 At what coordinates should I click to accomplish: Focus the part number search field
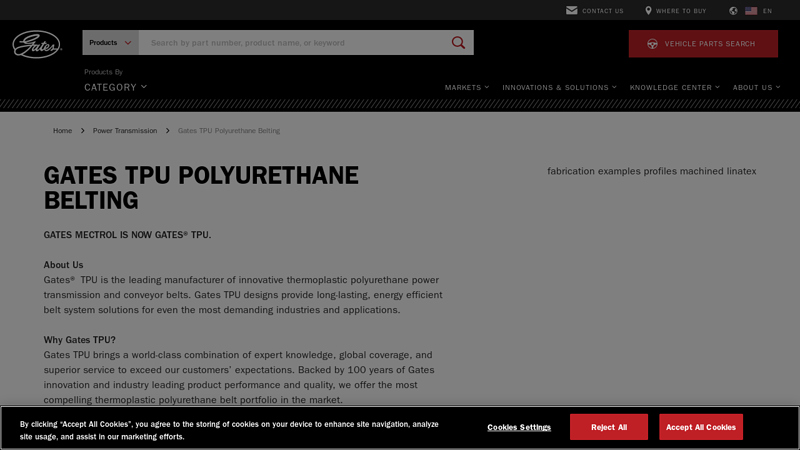295,43
